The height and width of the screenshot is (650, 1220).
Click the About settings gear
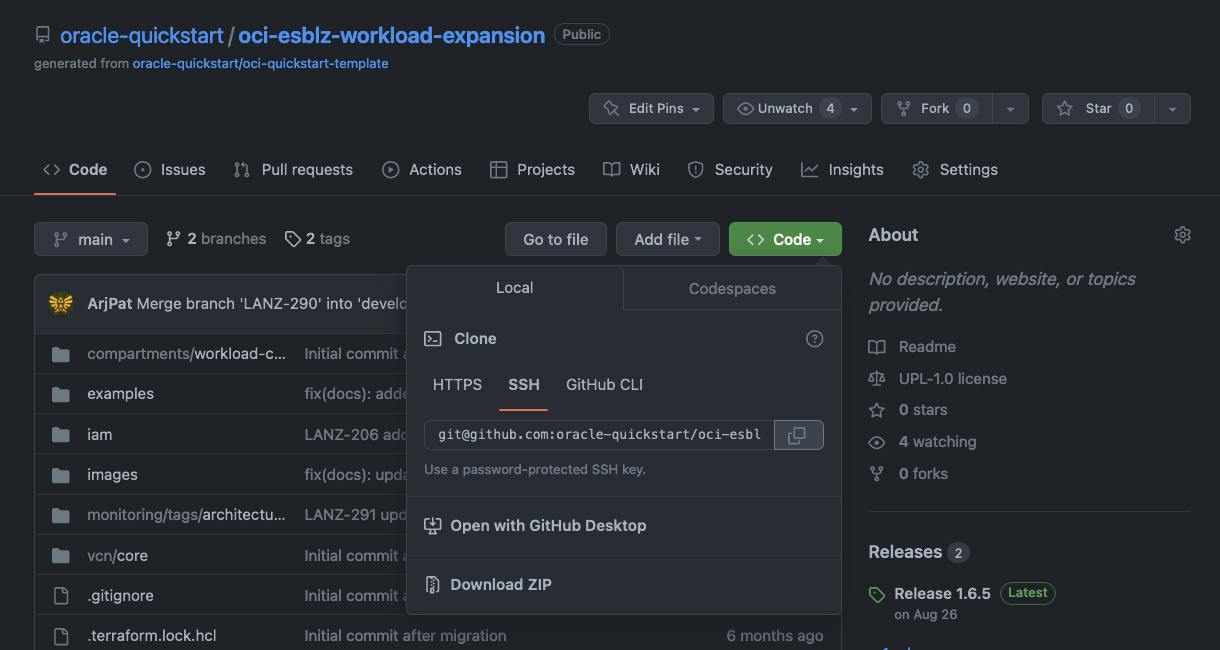(x=1182, y=234)
